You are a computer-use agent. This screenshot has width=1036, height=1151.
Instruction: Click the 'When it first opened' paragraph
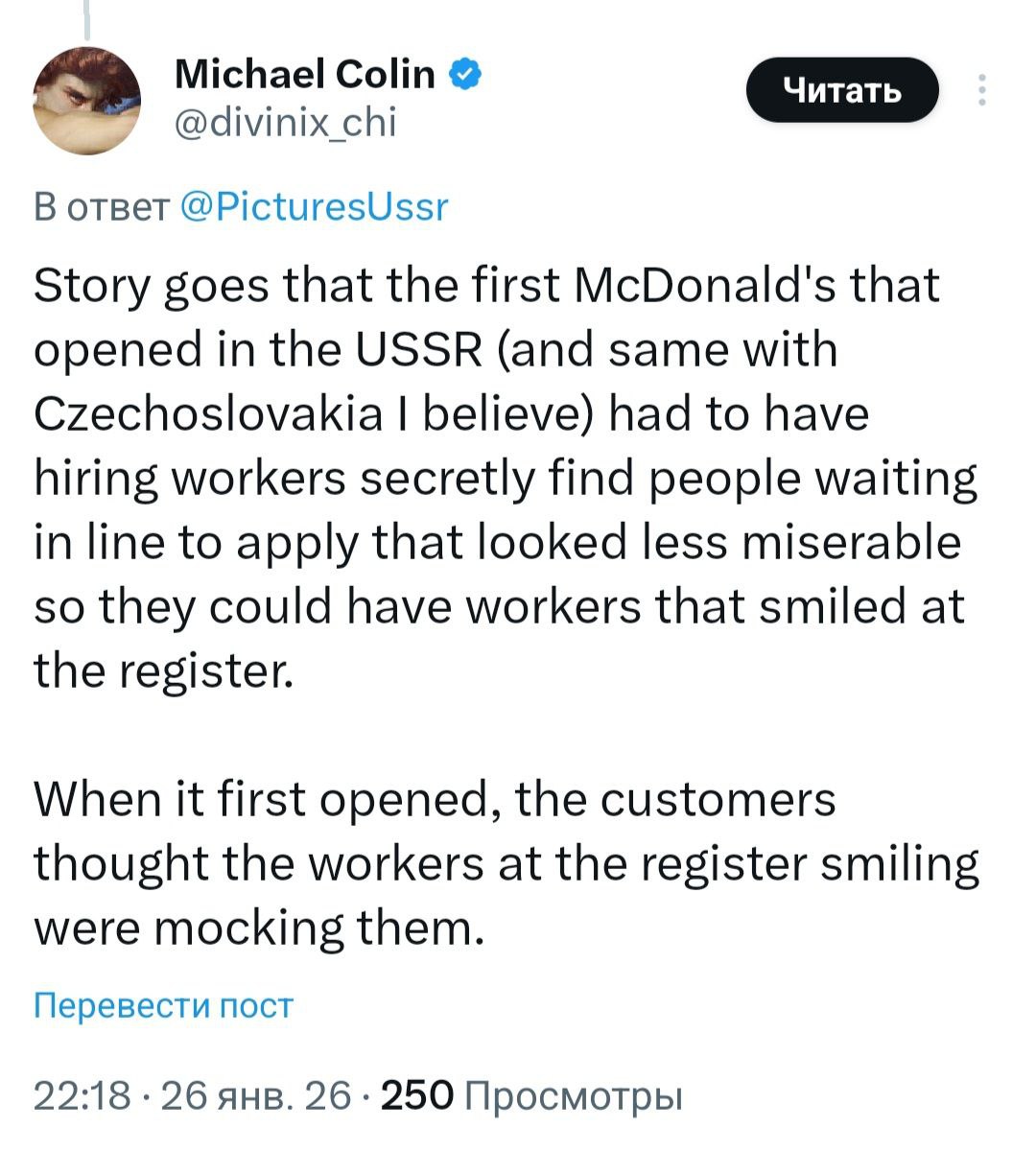[435, 799]
